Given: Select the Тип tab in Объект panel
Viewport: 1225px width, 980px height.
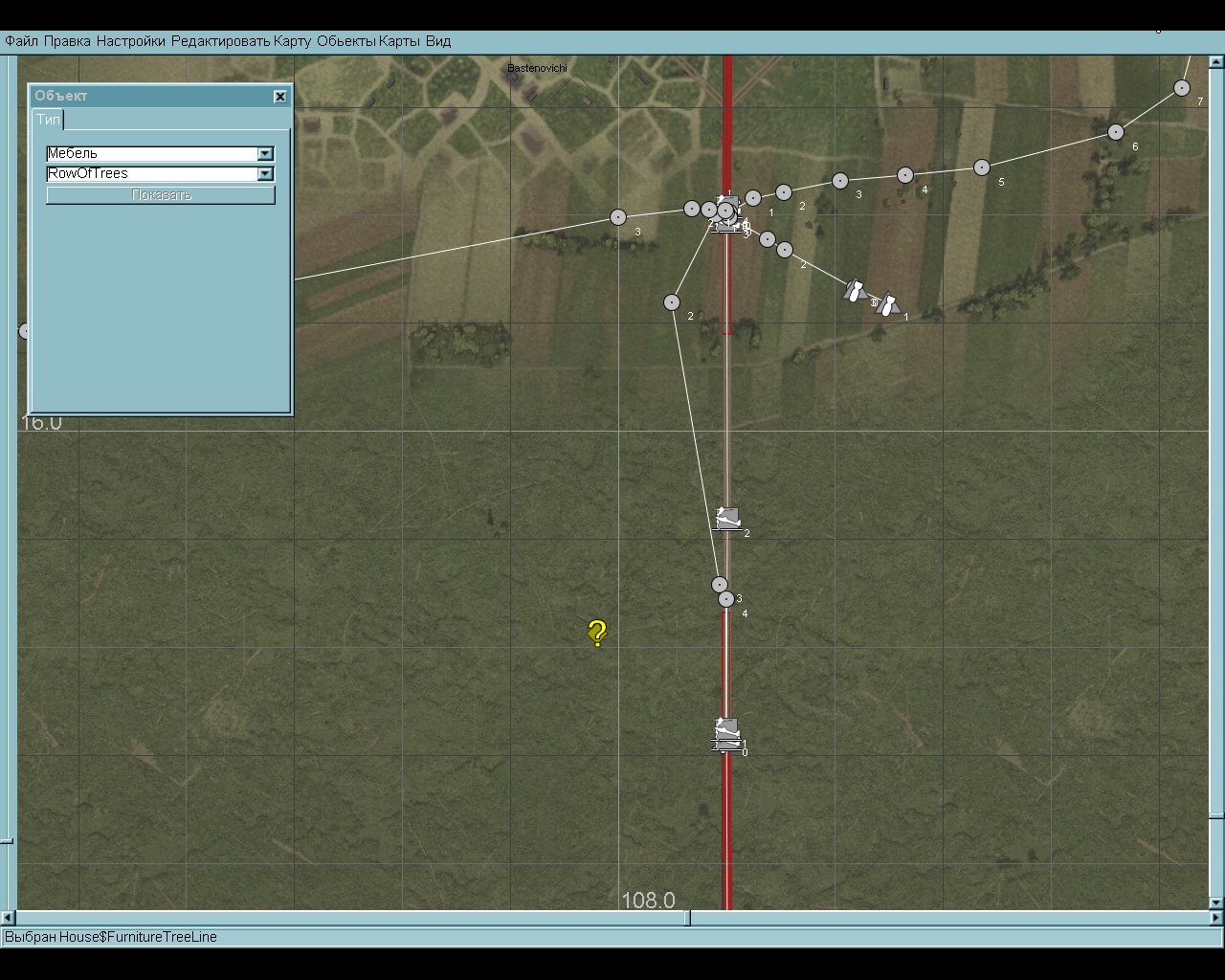Looking at the screenshot, I should click(48, 120).
